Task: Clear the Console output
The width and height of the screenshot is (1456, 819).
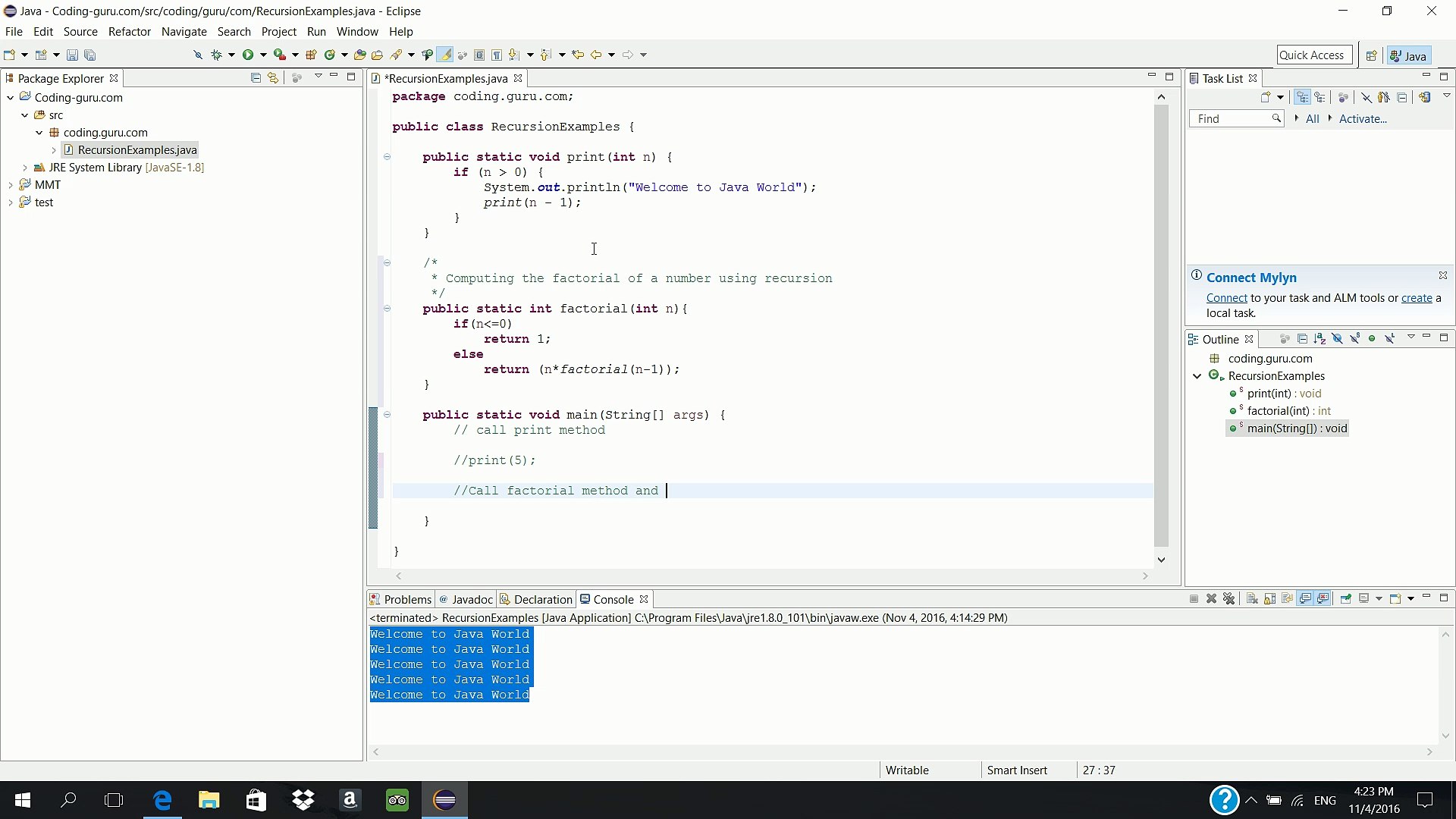Action: pos(1251,598)
